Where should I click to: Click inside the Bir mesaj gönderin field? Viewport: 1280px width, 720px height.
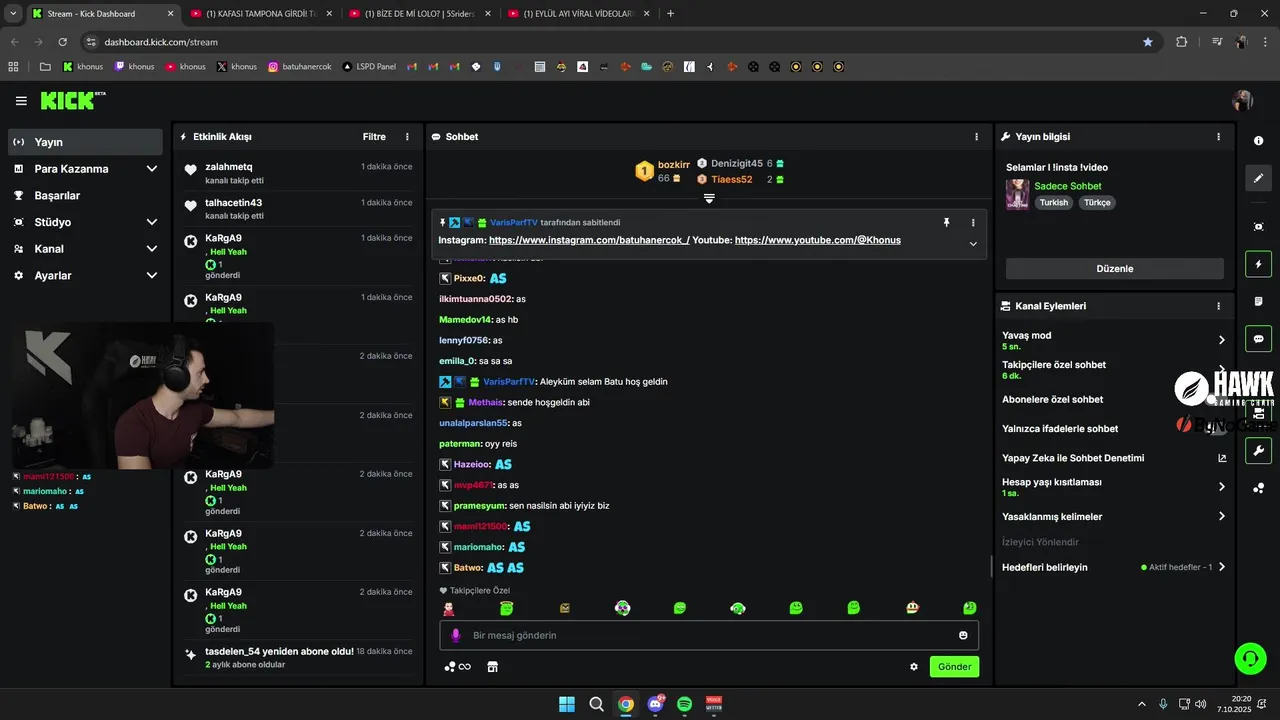click(709, 635)
